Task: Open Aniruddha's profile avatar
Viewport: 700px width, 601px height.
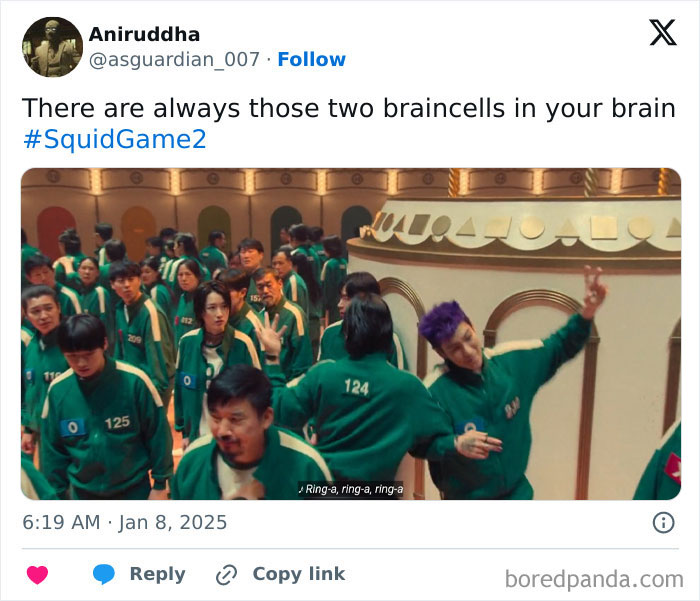Action: (52, 47)
